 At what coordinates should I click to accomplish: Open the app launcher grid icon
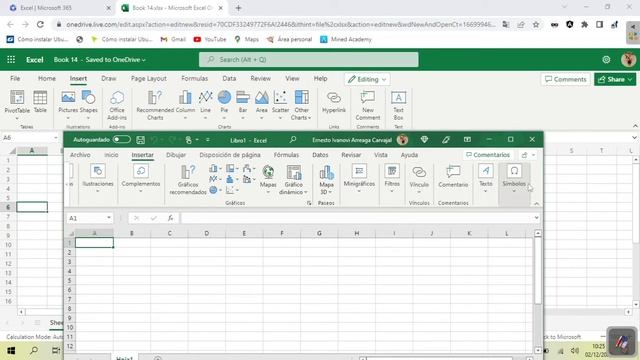[x=11, y=60]
